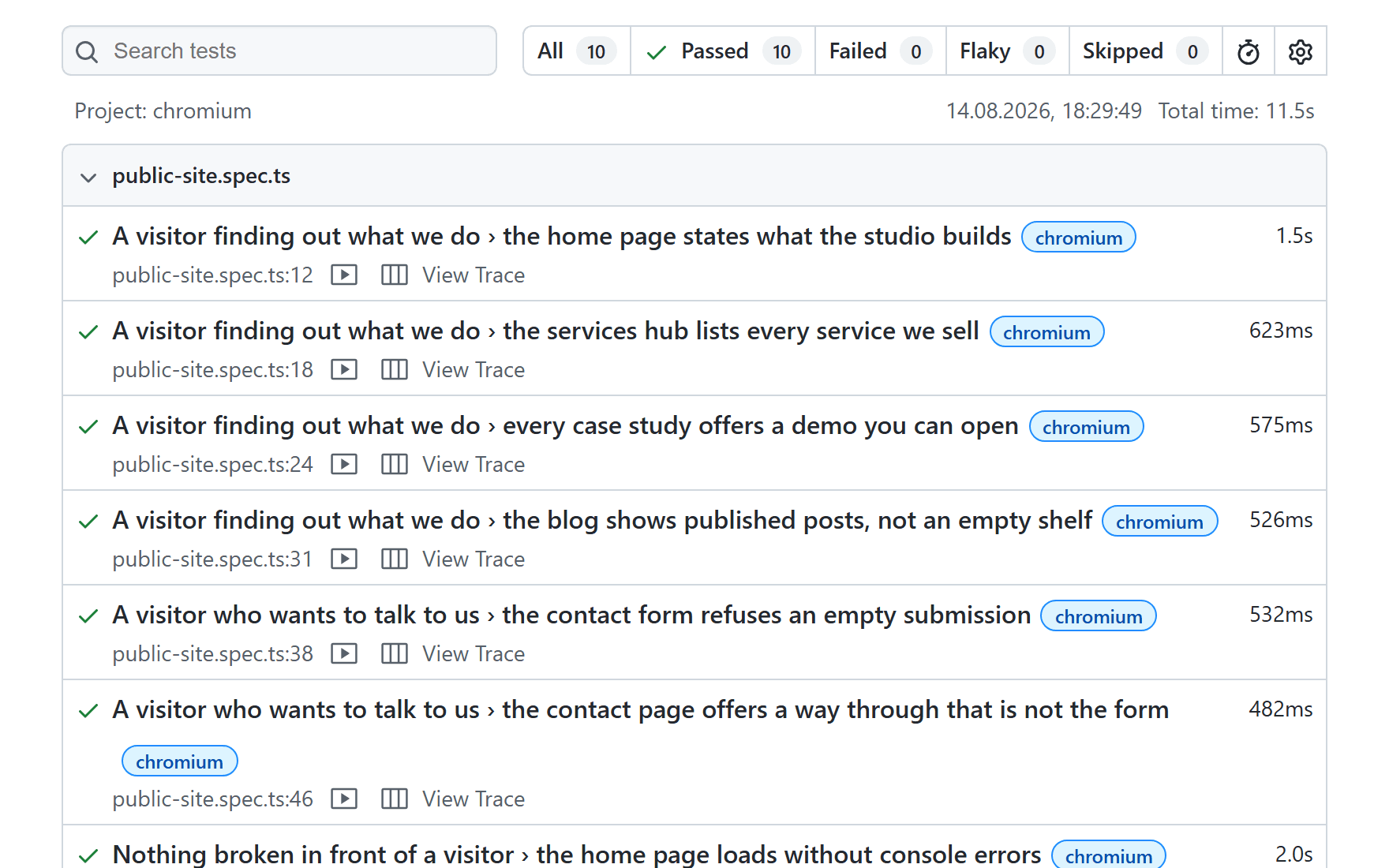Click the 623ms duration value
The width and height of the screenshot is (1389, 868).
point(1281,331)
